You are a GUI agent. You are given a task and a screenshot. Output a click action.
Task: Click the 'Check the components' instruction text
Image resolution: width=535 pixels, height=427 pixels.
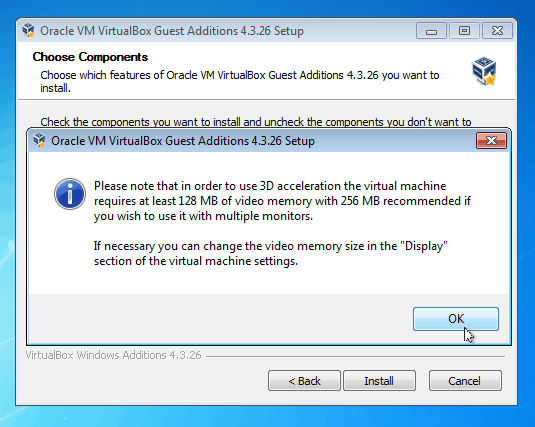click(x=256, y=122)
